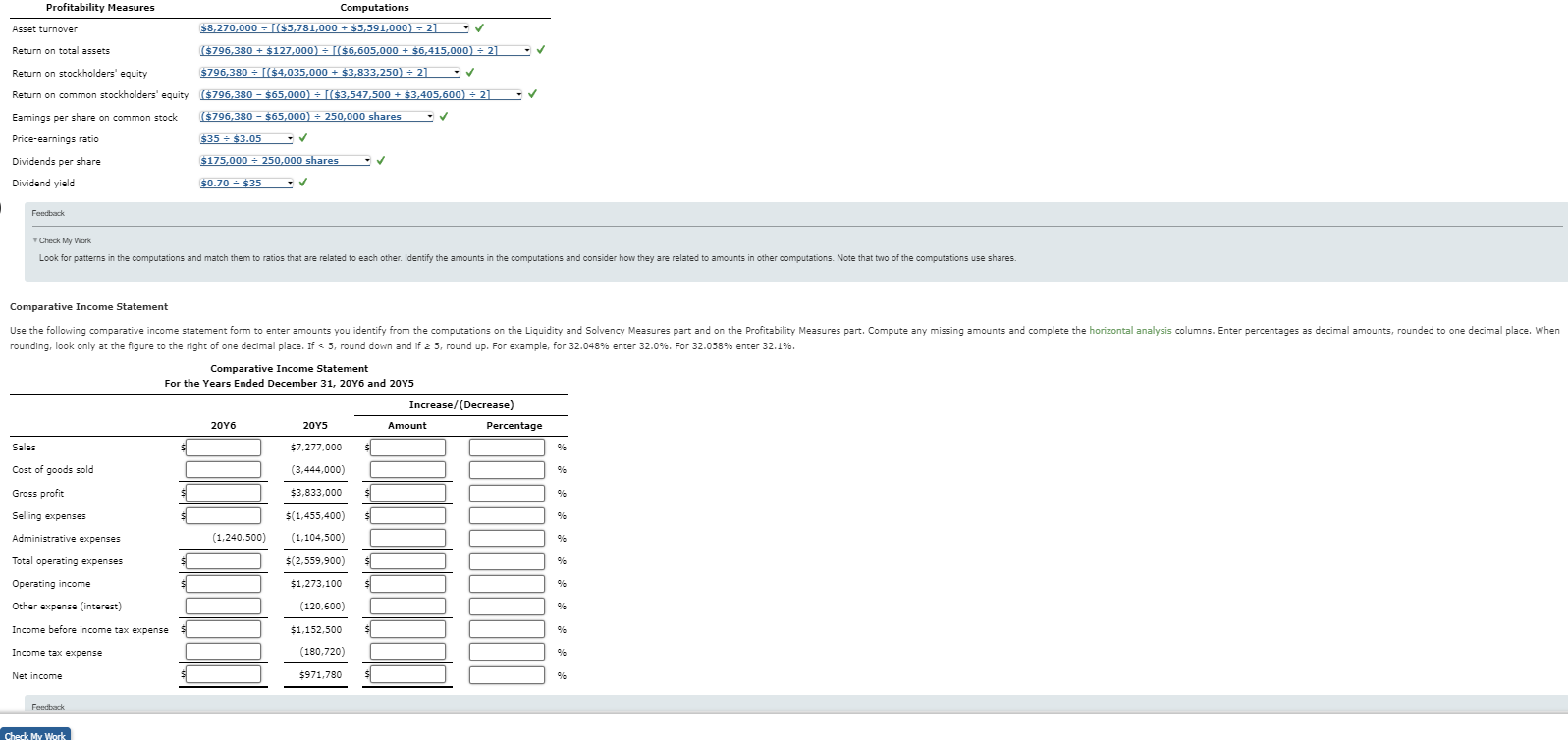
Task: Open the Dividends per share dropdown
Action: [285, 161]
